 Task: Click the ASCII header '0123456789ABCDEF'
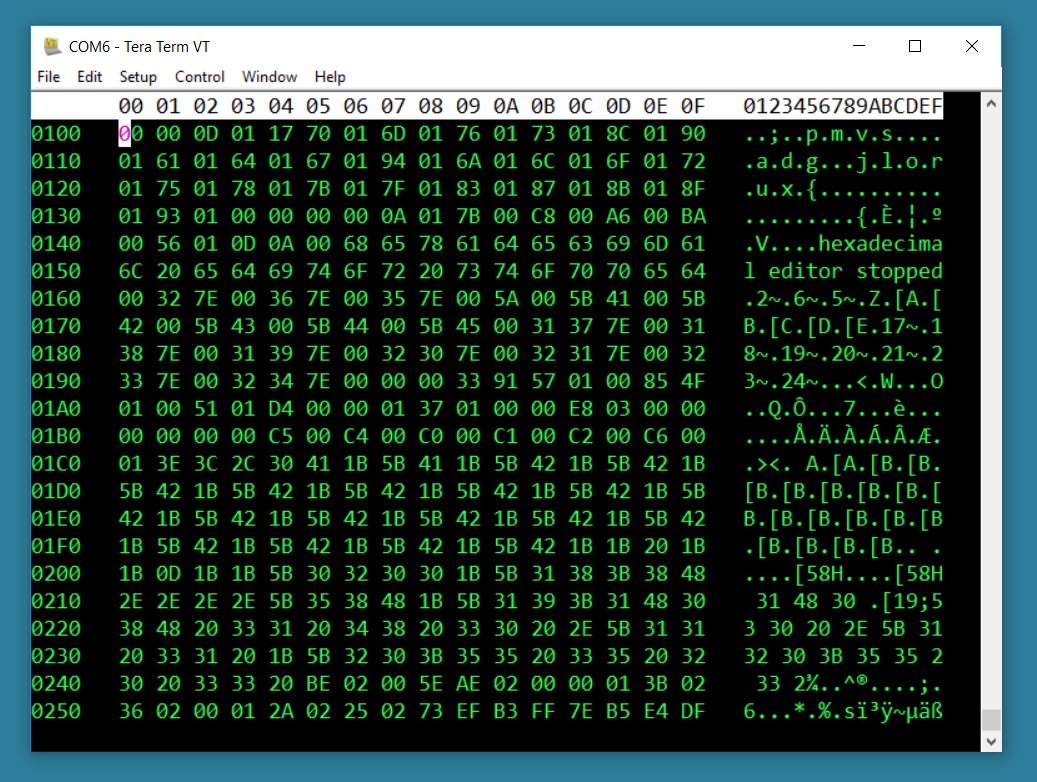click(843, 107)
